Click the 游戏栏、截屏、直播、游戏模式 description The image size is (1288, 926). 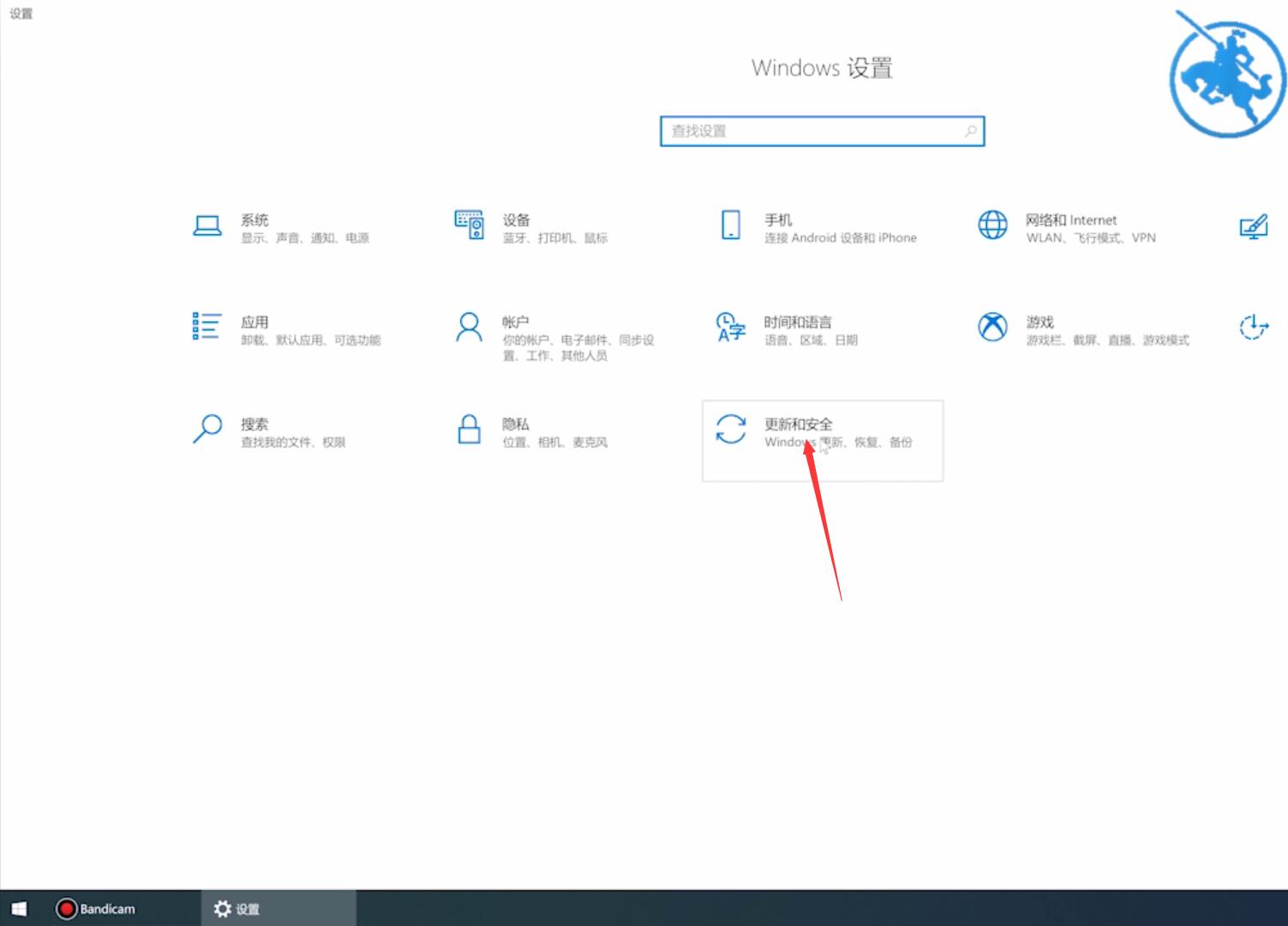point(1107,340)
